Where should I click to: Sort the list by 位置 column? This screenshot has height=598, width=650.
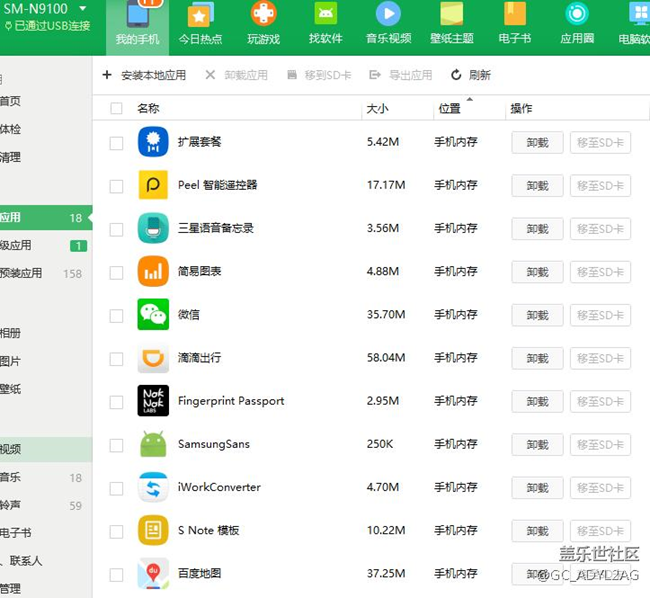450,109
